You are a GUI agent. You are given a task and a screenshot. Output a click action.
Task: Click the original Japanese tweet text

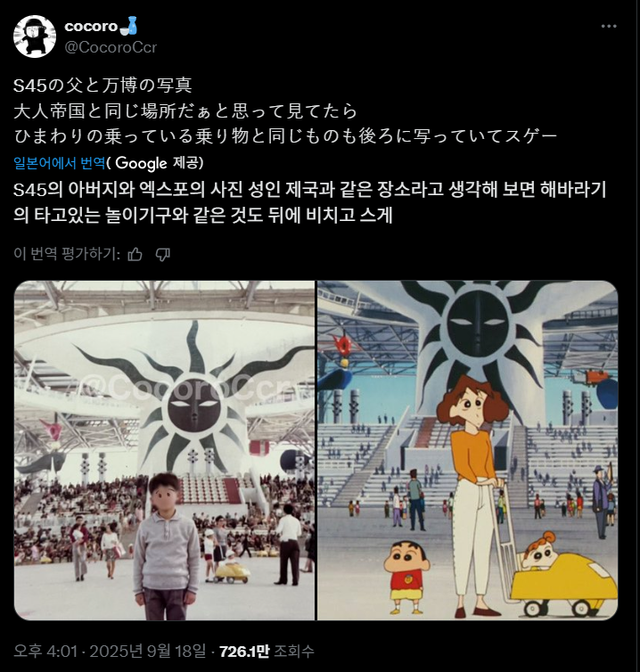coord(285,111)
